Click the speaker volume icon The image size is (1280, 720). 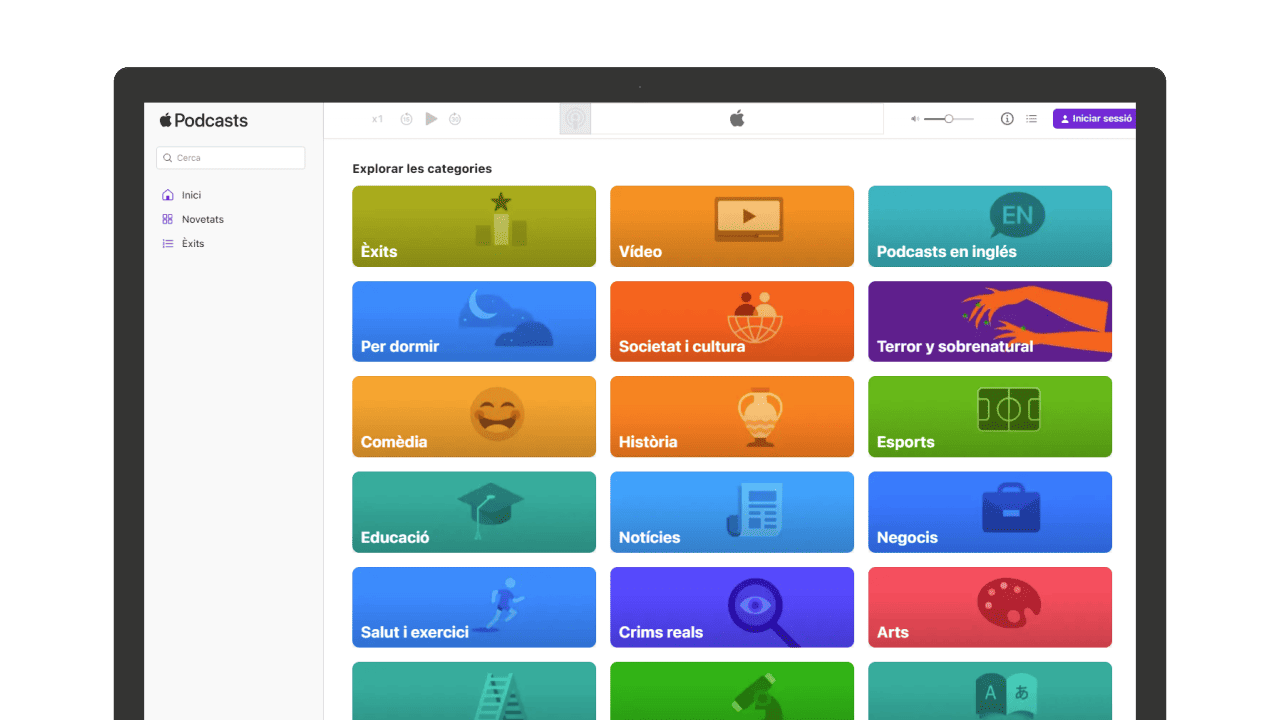(914, 119)
